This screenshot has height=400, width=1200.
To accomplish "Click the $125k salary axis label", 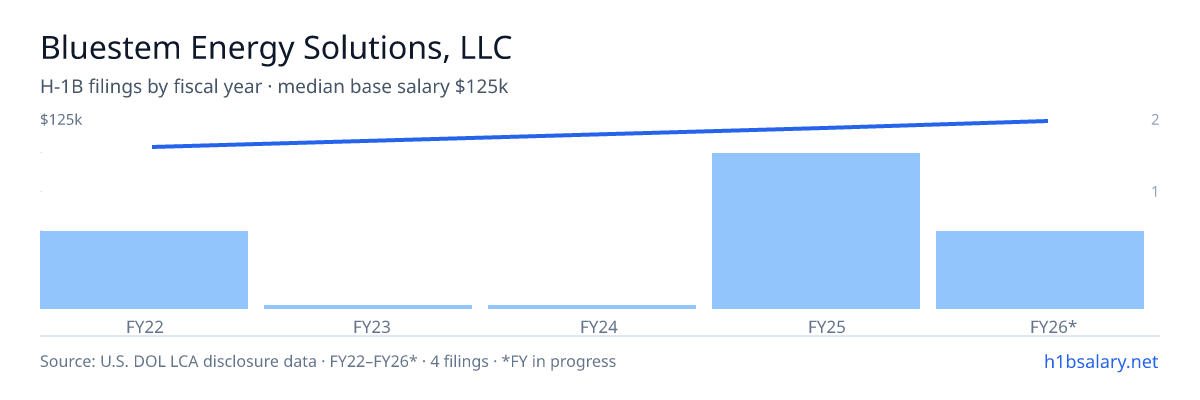I will click(x=61, y=120).
